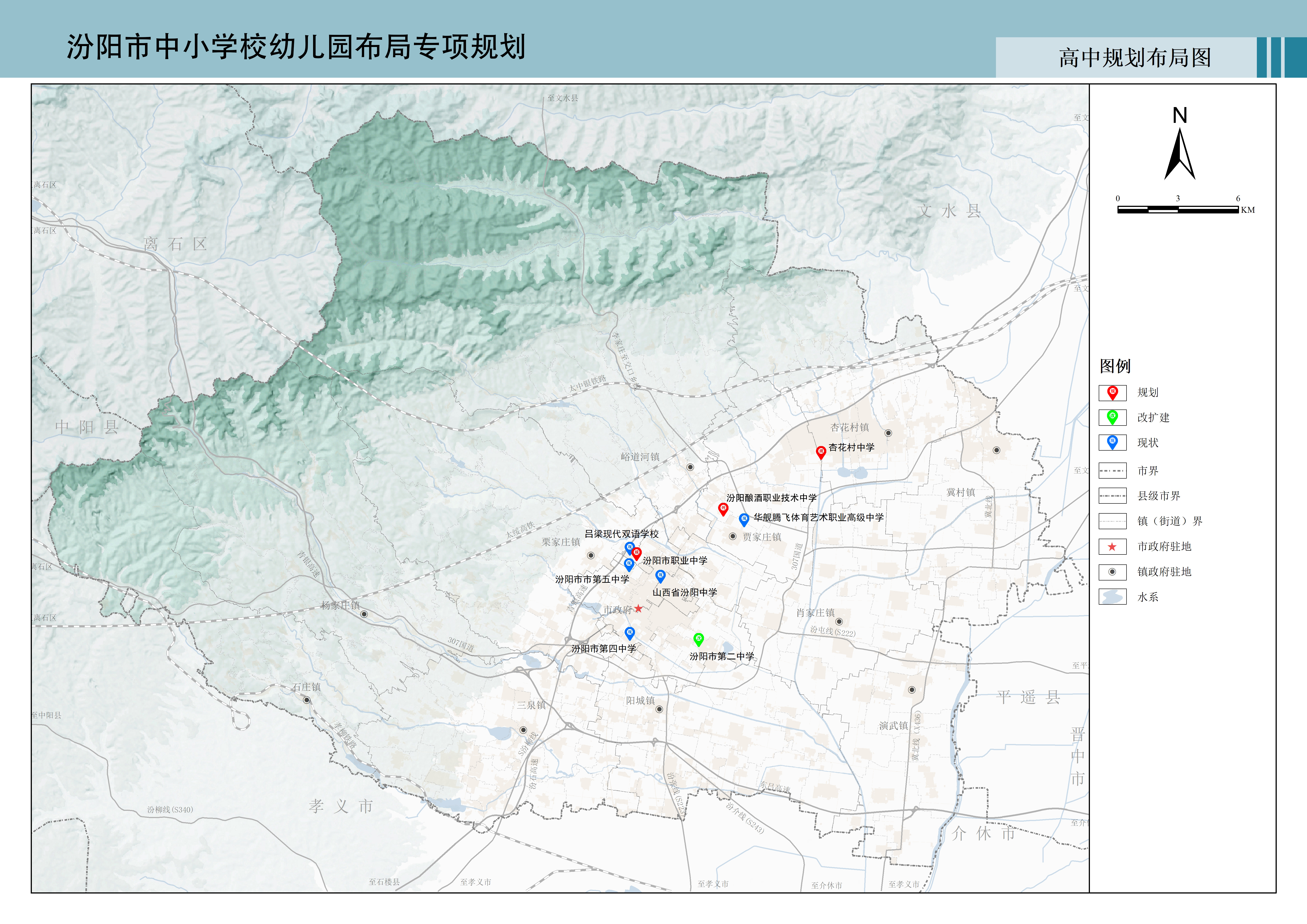Click the legend star for 市政府驻地
The width and height of the screenshot is (1307, 924).
point(1112,547)
